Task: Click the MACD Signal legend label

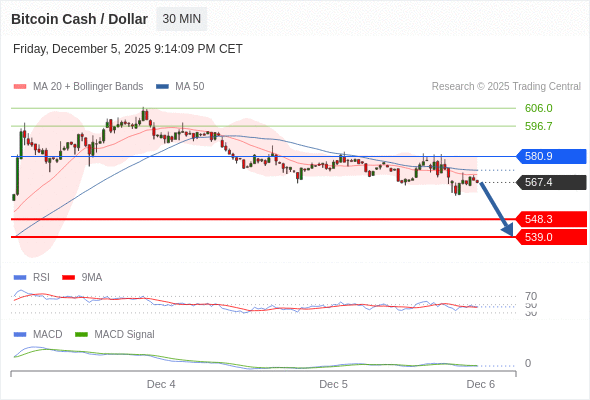Action: (x=124, y=335)
